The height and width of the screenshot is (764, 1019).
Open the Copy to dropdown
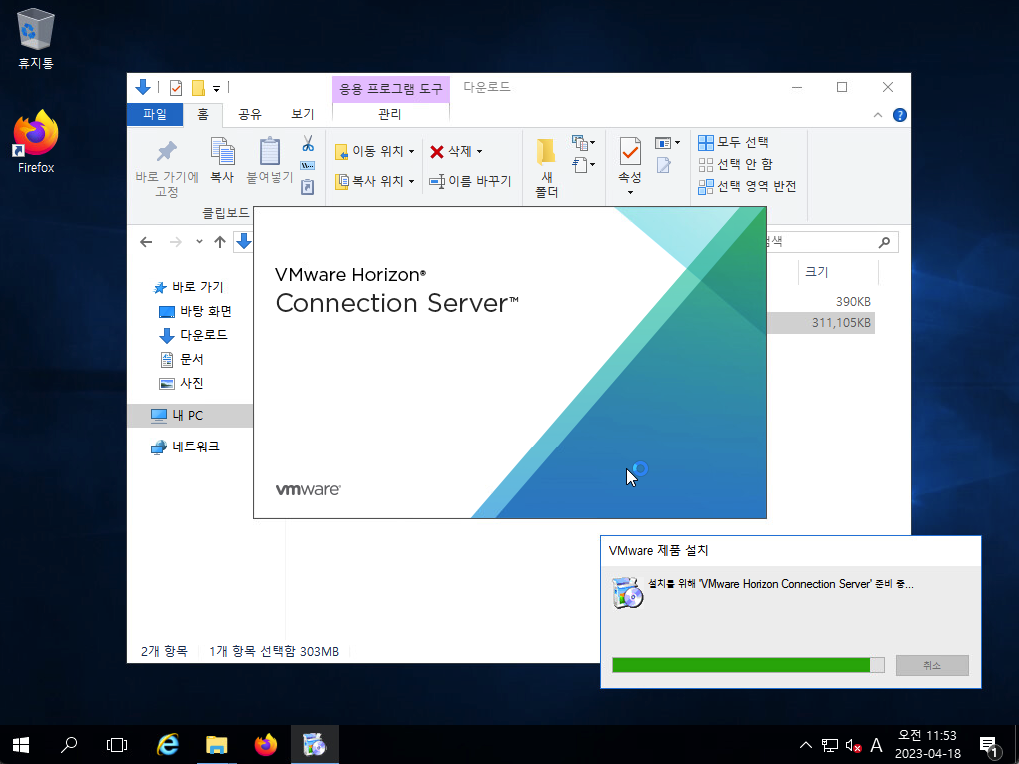pos(375,181)
